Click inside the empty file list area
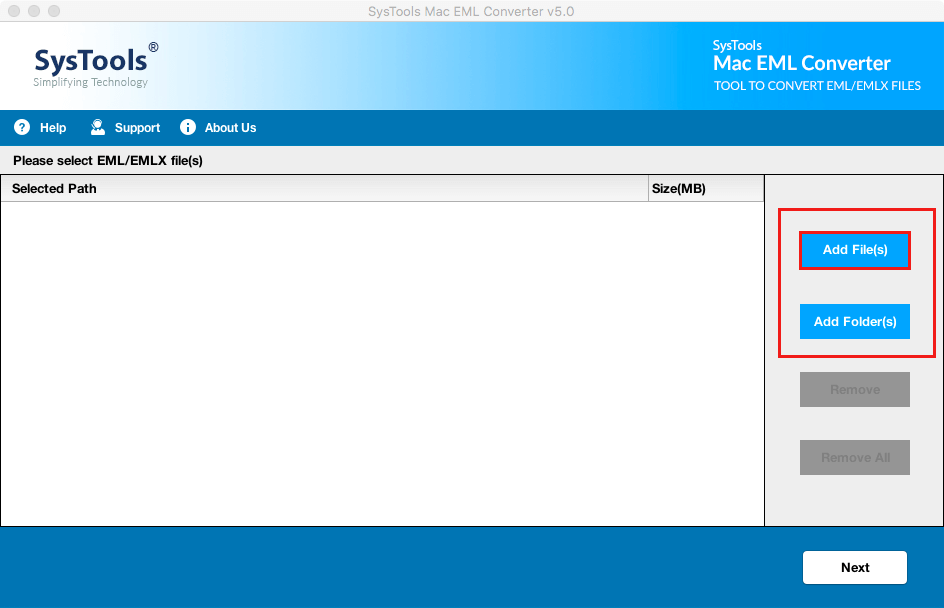 (x=380, y=360)
